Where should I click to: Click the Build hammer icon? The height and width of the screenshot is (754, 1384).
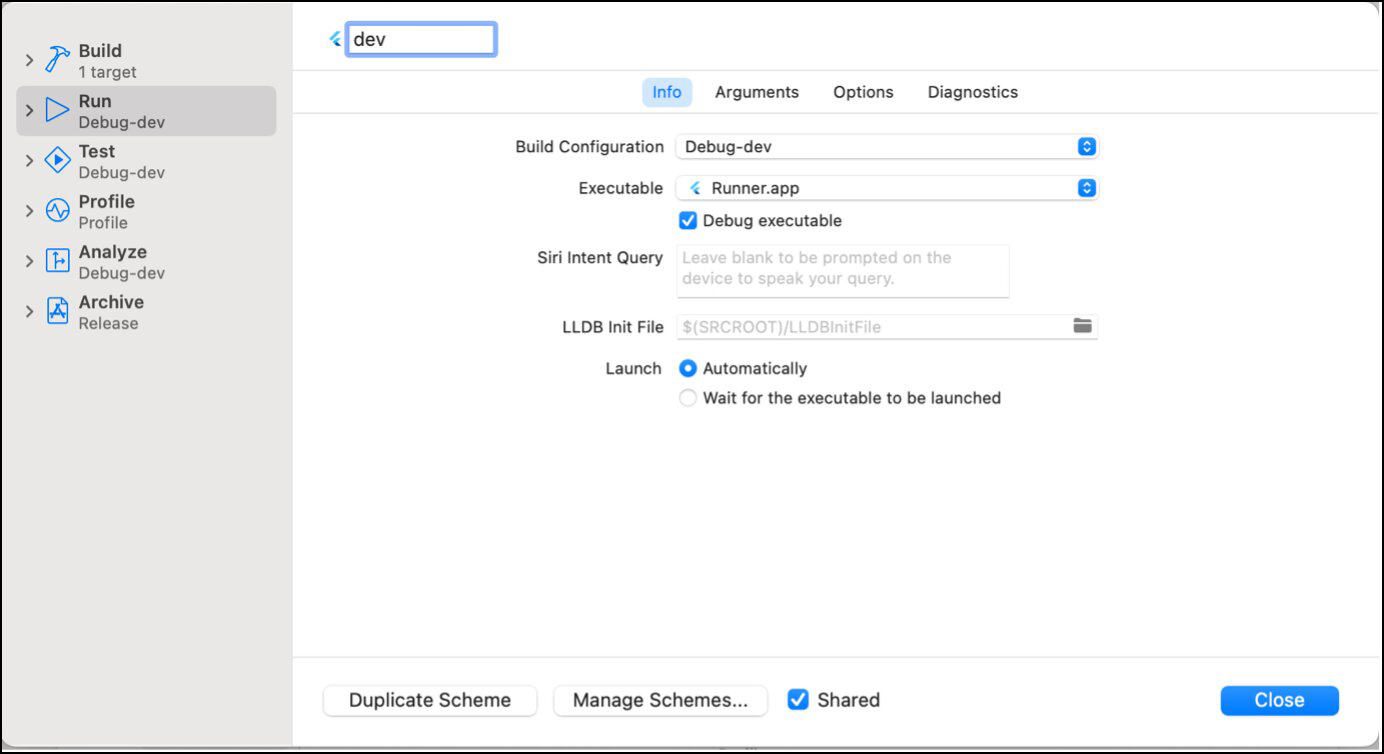pyautogui.click(x=58, y=60)
